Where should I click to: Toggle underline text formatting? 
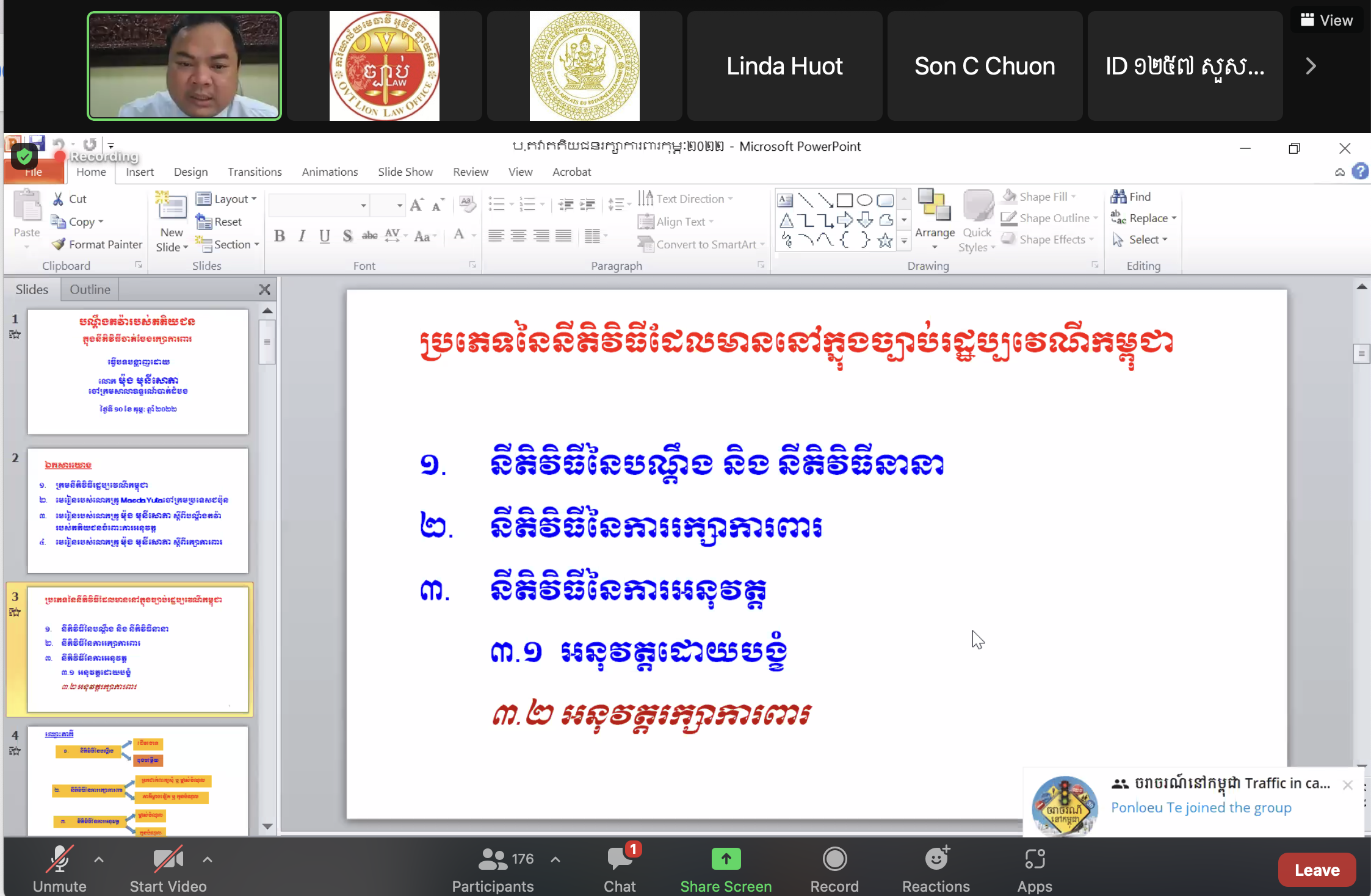(324, 236)
